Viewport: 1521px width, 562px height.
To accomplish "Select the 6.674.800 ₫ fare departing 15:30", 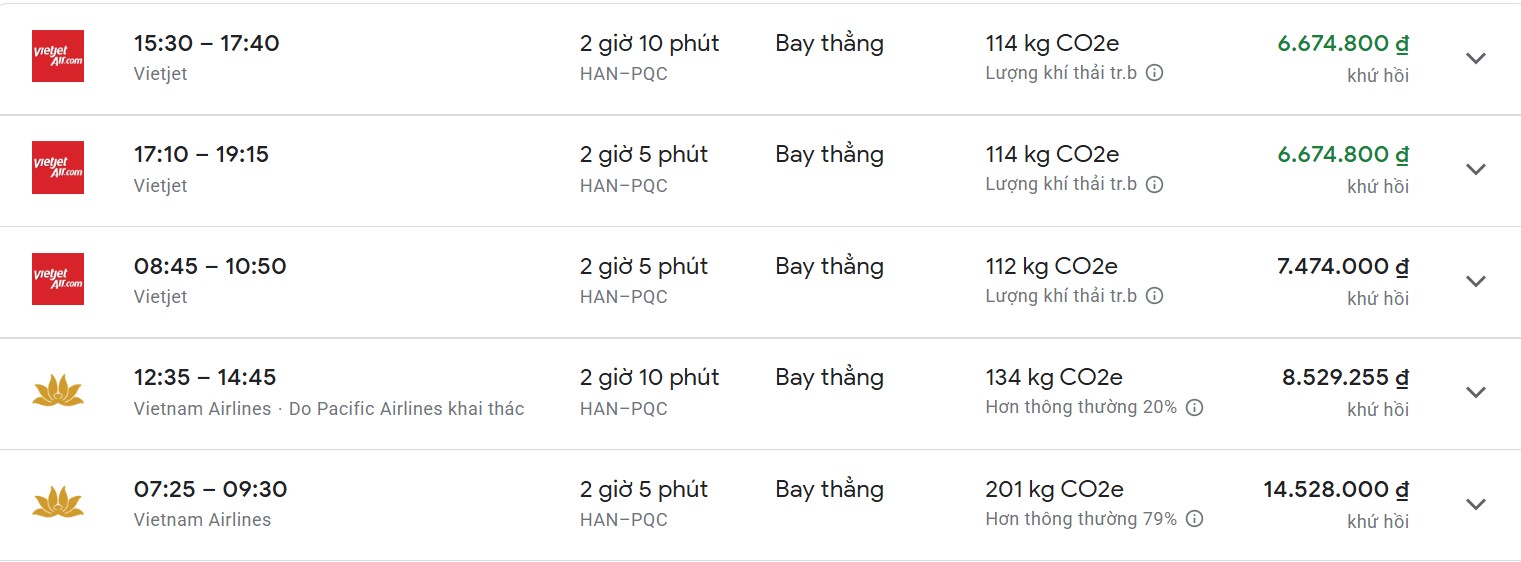I will [1343, 44].
